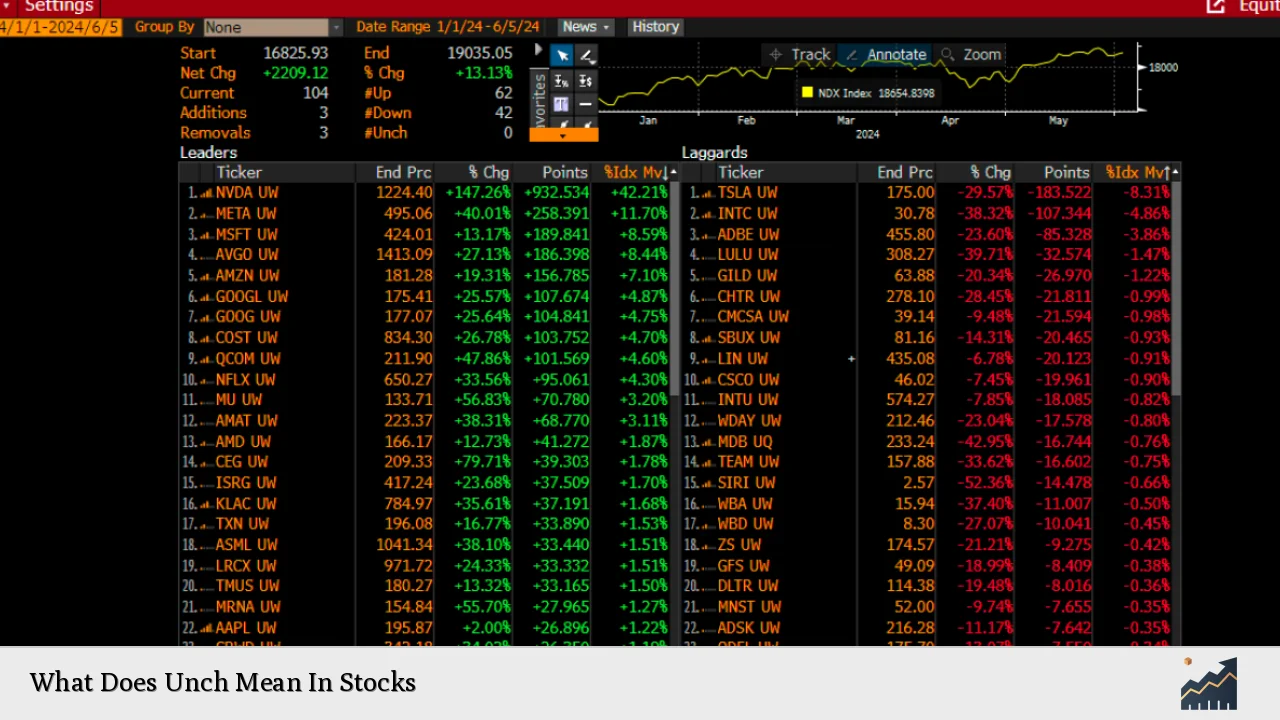Open the News dropdown
This screenshot has width=1280, height=720.
(x=586, y=27)
